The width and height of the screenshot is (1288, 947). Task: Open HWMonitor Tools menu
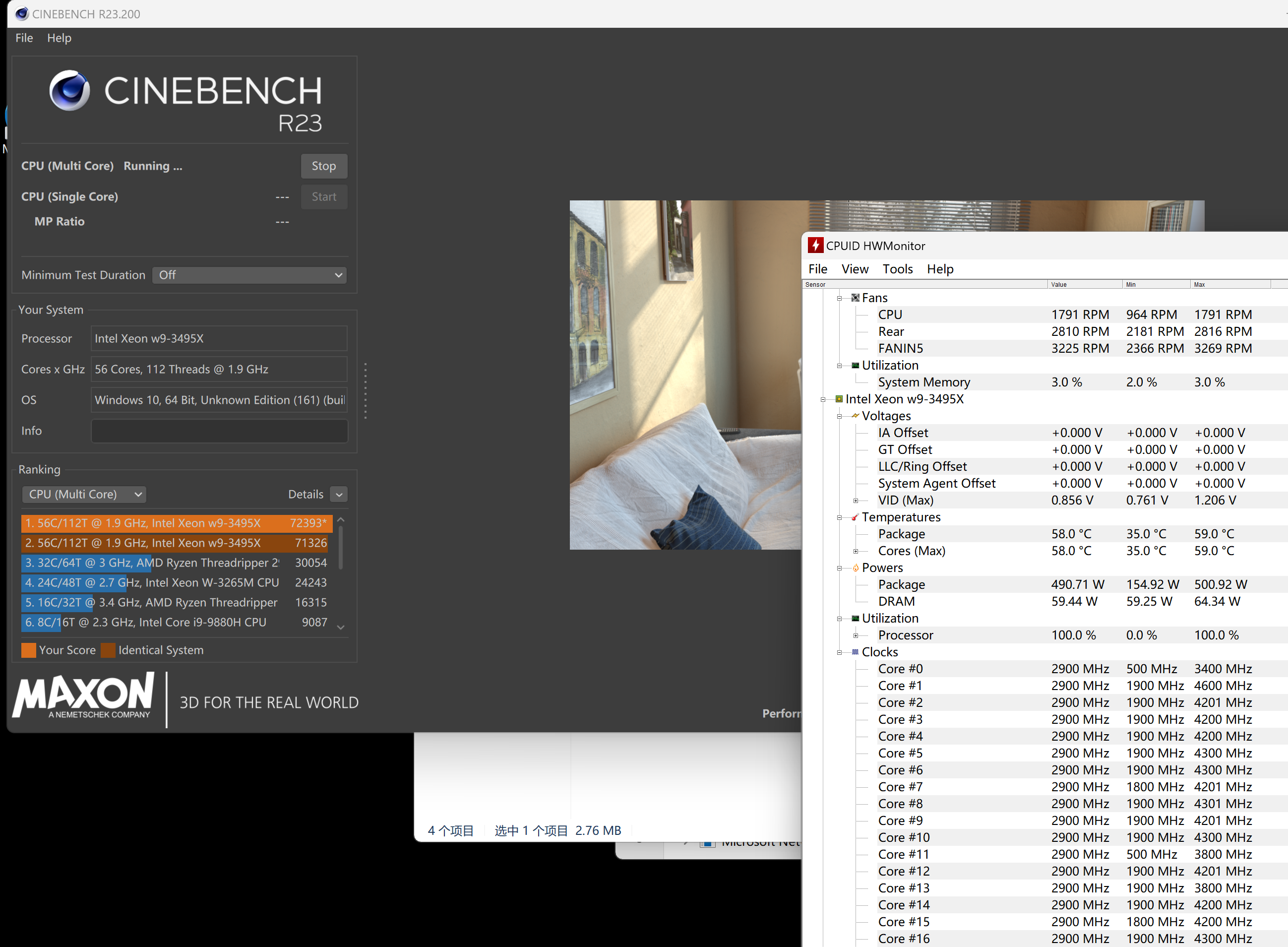[x=897, y=269]
